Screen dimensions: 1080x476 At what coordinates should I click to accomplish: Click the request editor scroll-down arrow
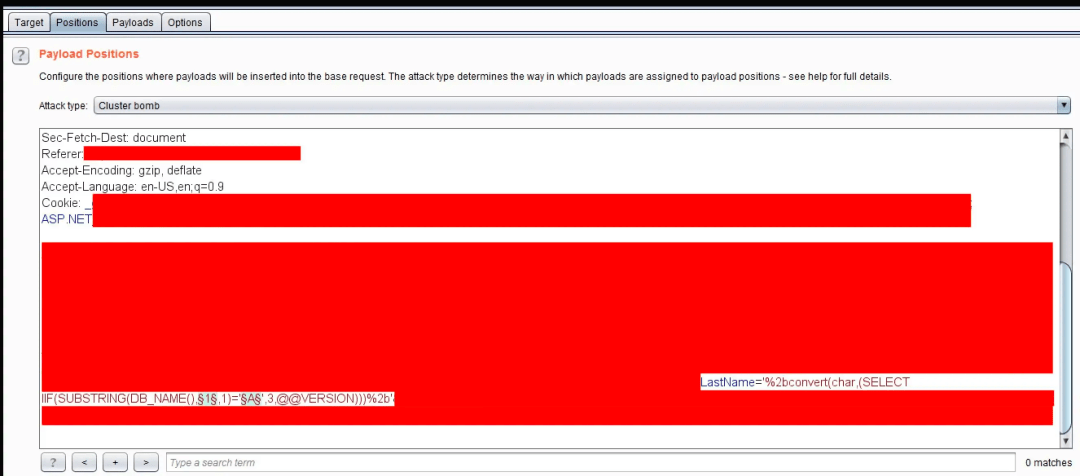point(1066,440)
